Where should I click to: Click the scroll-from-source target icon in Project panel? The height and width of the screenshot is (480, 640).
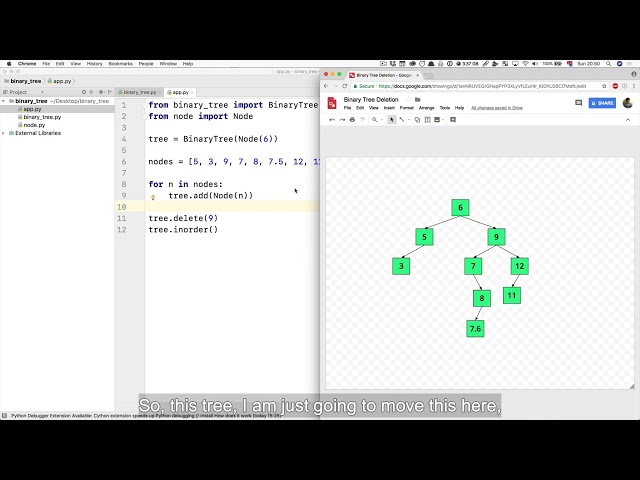[84, 92]
